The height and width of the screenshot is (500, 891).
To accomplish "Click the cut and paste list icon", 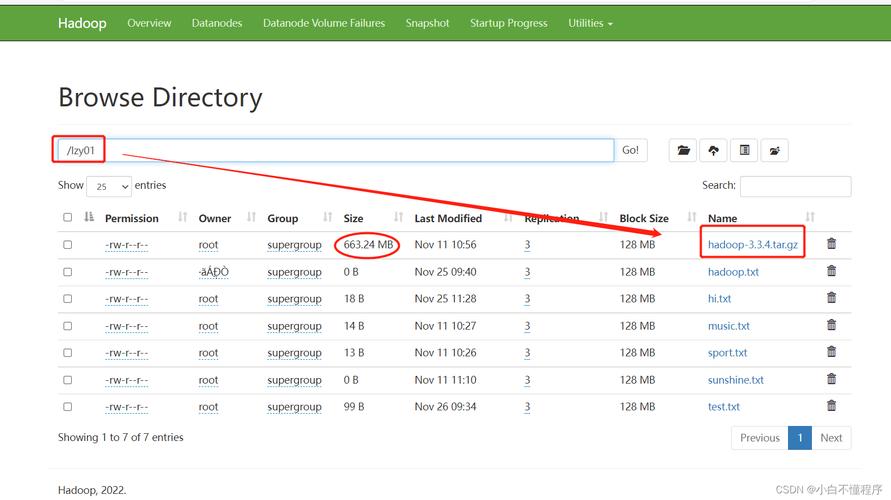I will coord(744,150).
